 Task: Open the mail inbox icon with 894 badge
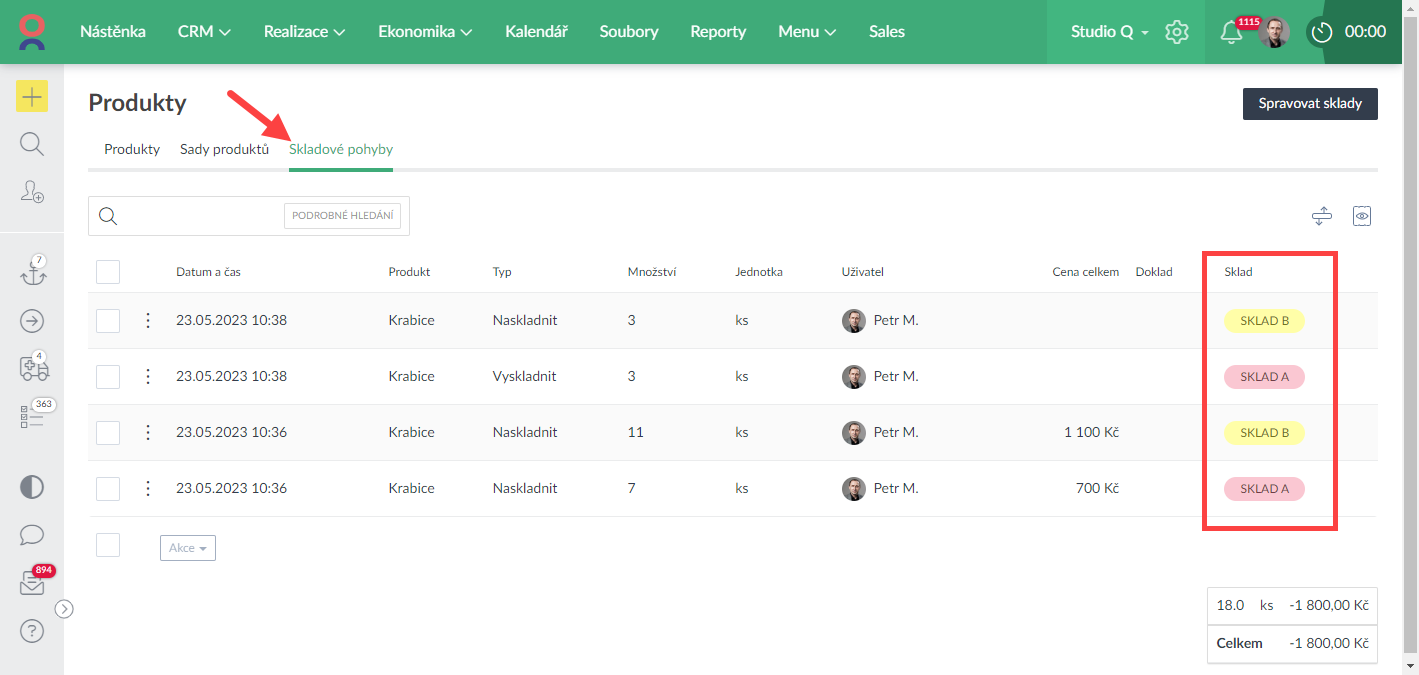[33, 584]
